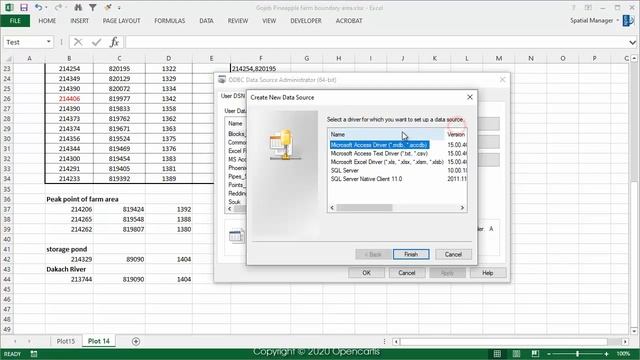The height and width of the screenshot is (360, 640).
Task: Open the Undo history dropdown arrow
Action: (46, 8)
